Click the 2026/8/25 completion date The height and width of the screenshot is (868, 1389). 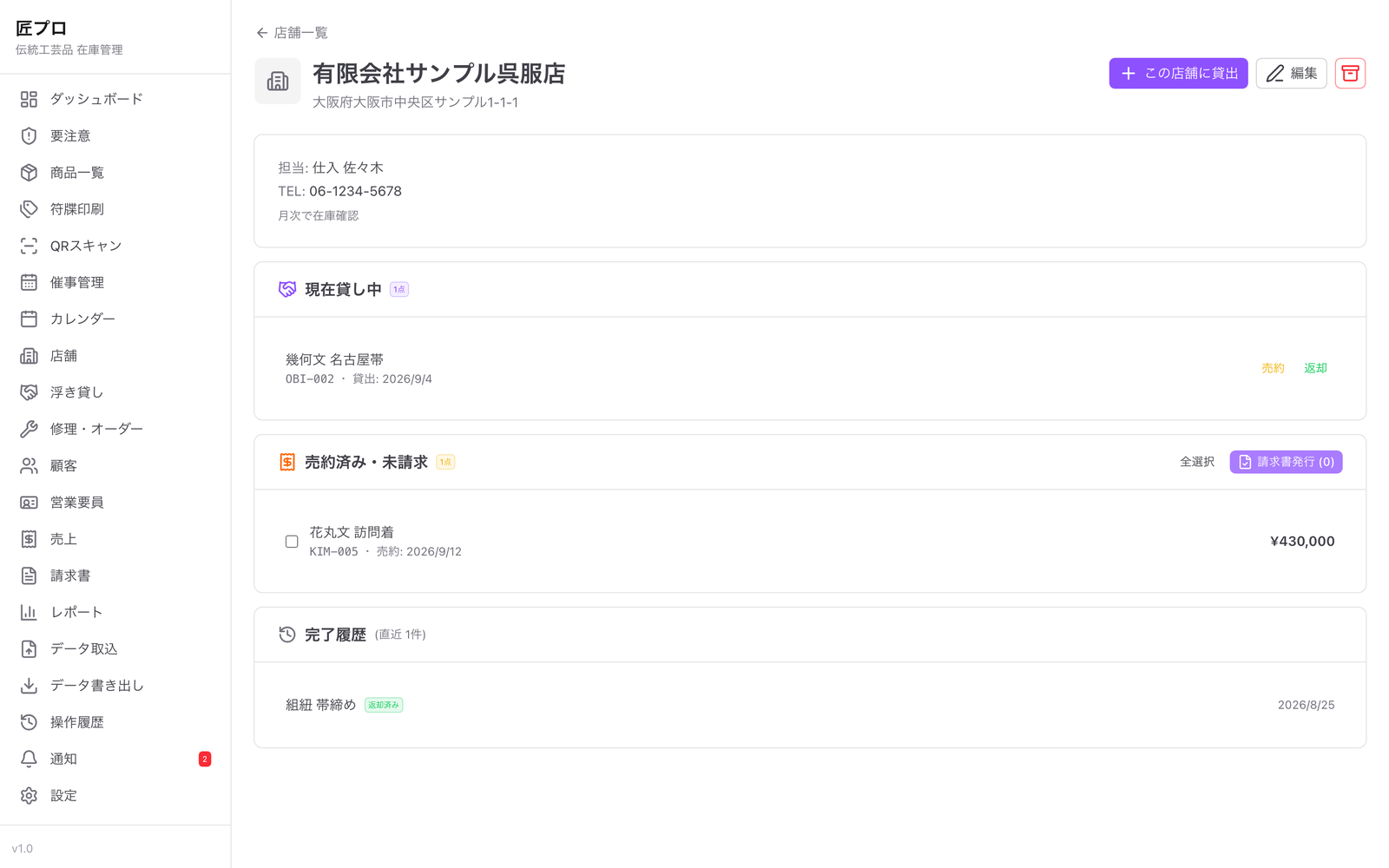(x=1306, y=705)
